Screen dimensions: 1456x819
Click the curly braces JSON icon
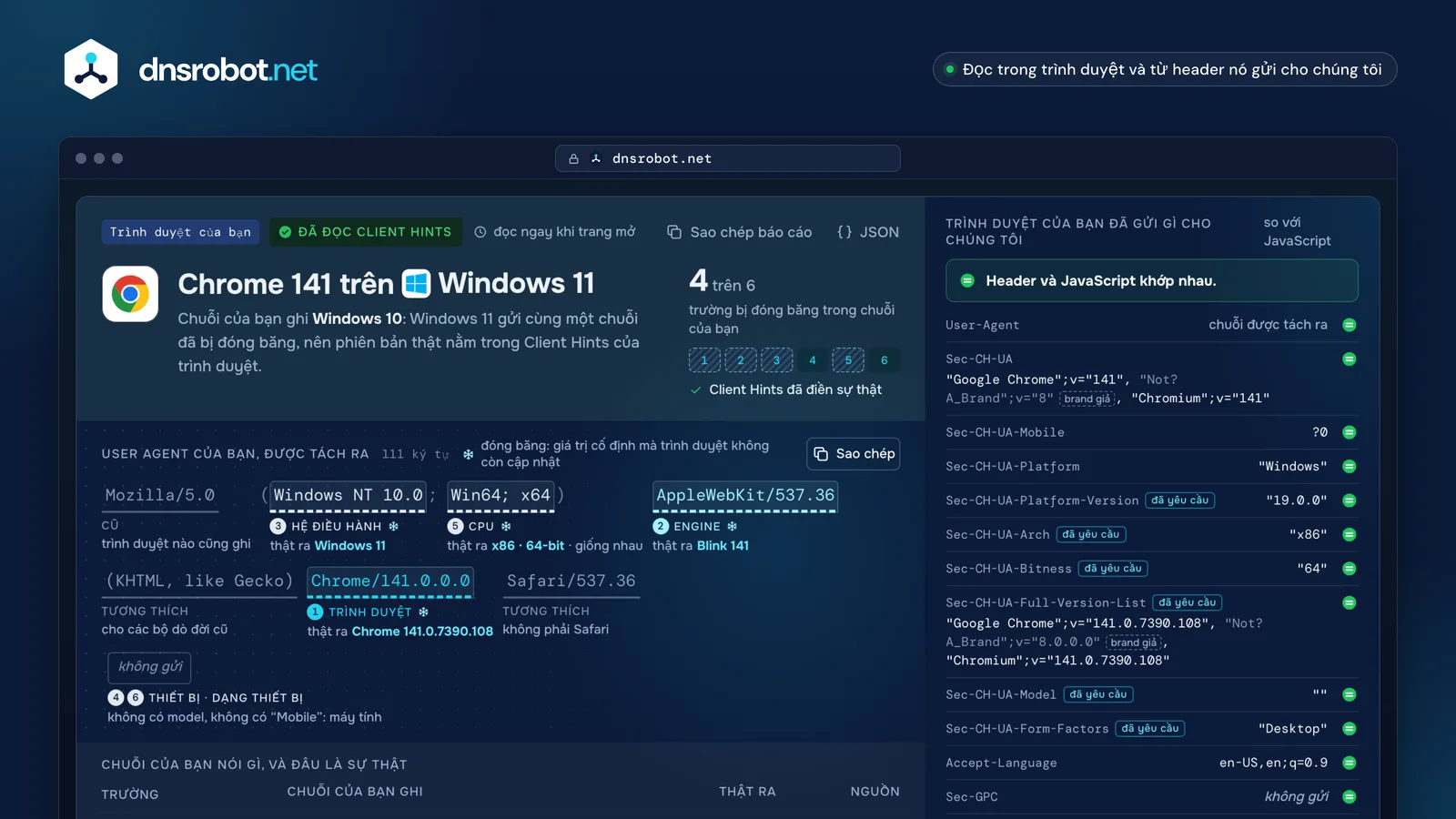(x=844, y=232)
